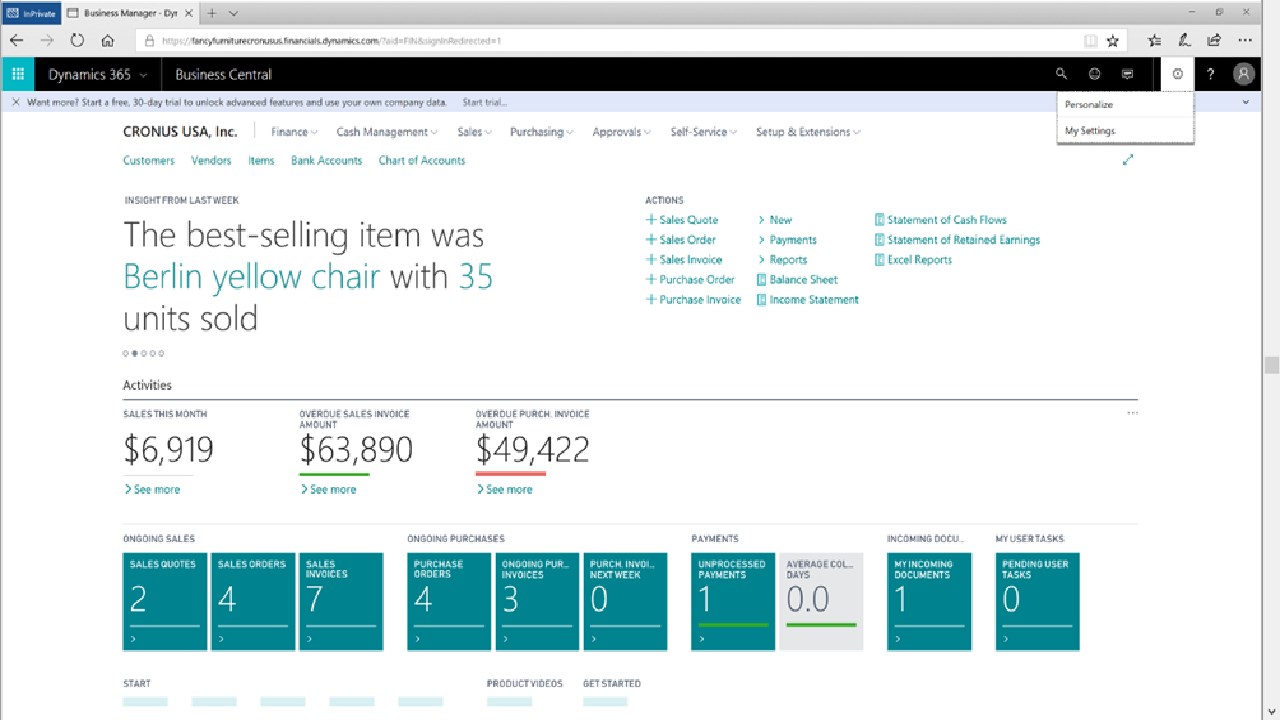Expand the Payments actions group
1280x720 pixels.
pos(787,240)
